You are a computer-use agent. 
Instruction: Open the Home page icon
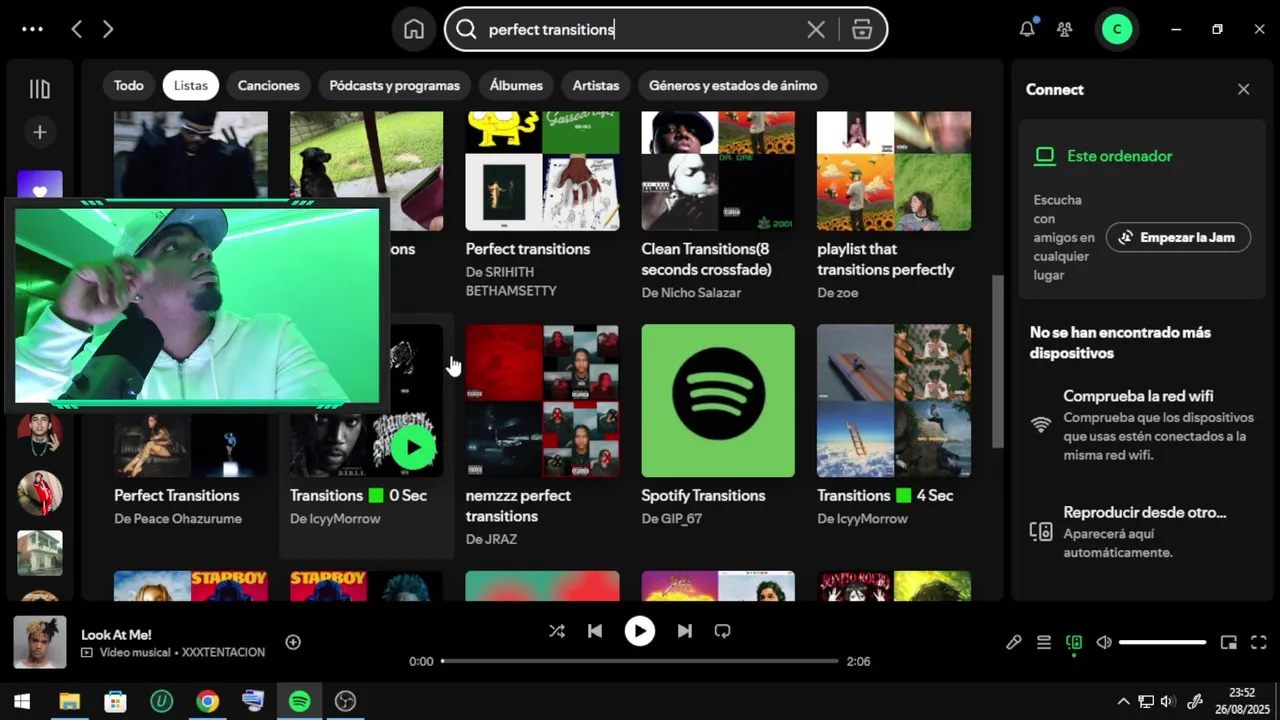(414, 29)
